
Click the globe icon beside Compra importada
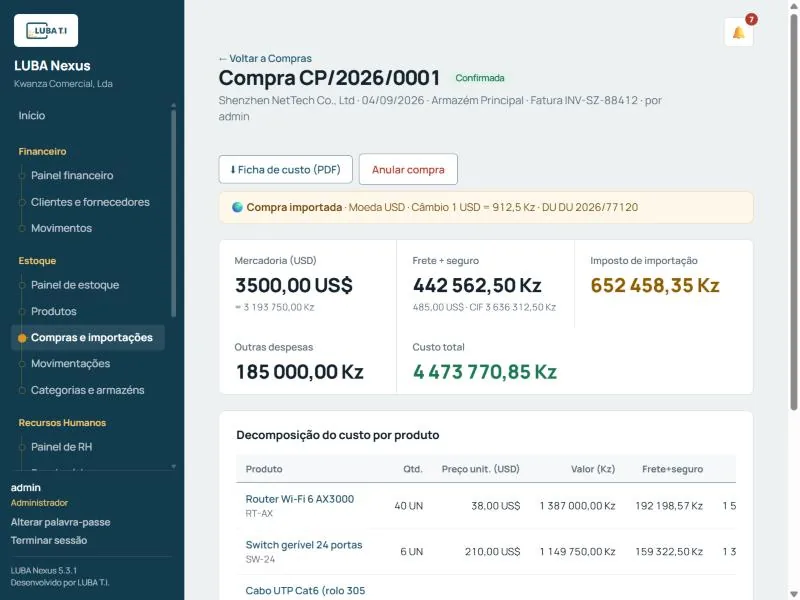pos(237,207)
